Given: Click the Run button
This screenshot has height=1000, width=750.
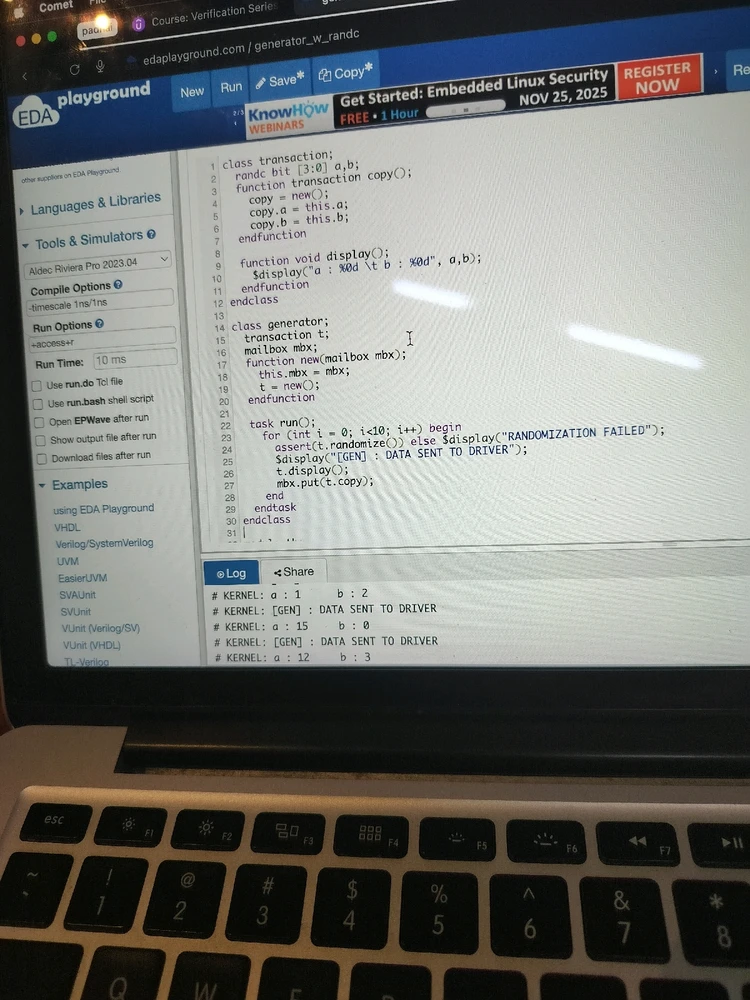Looking at the screenshot, I should click(231, 87).
